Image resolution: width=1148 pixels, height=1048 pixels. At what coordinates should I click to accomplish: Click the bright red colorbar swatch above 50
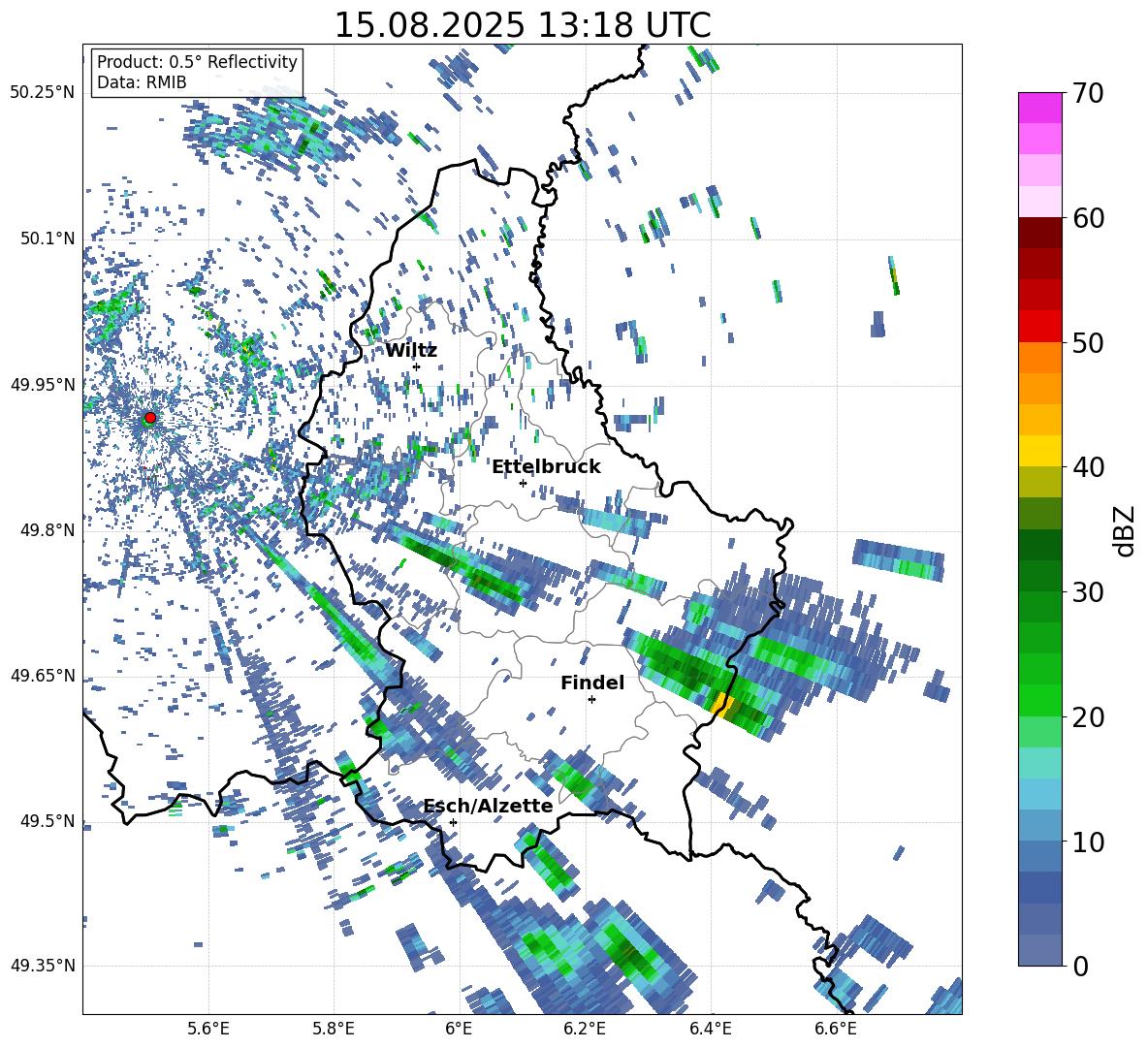coord(1039,327)
